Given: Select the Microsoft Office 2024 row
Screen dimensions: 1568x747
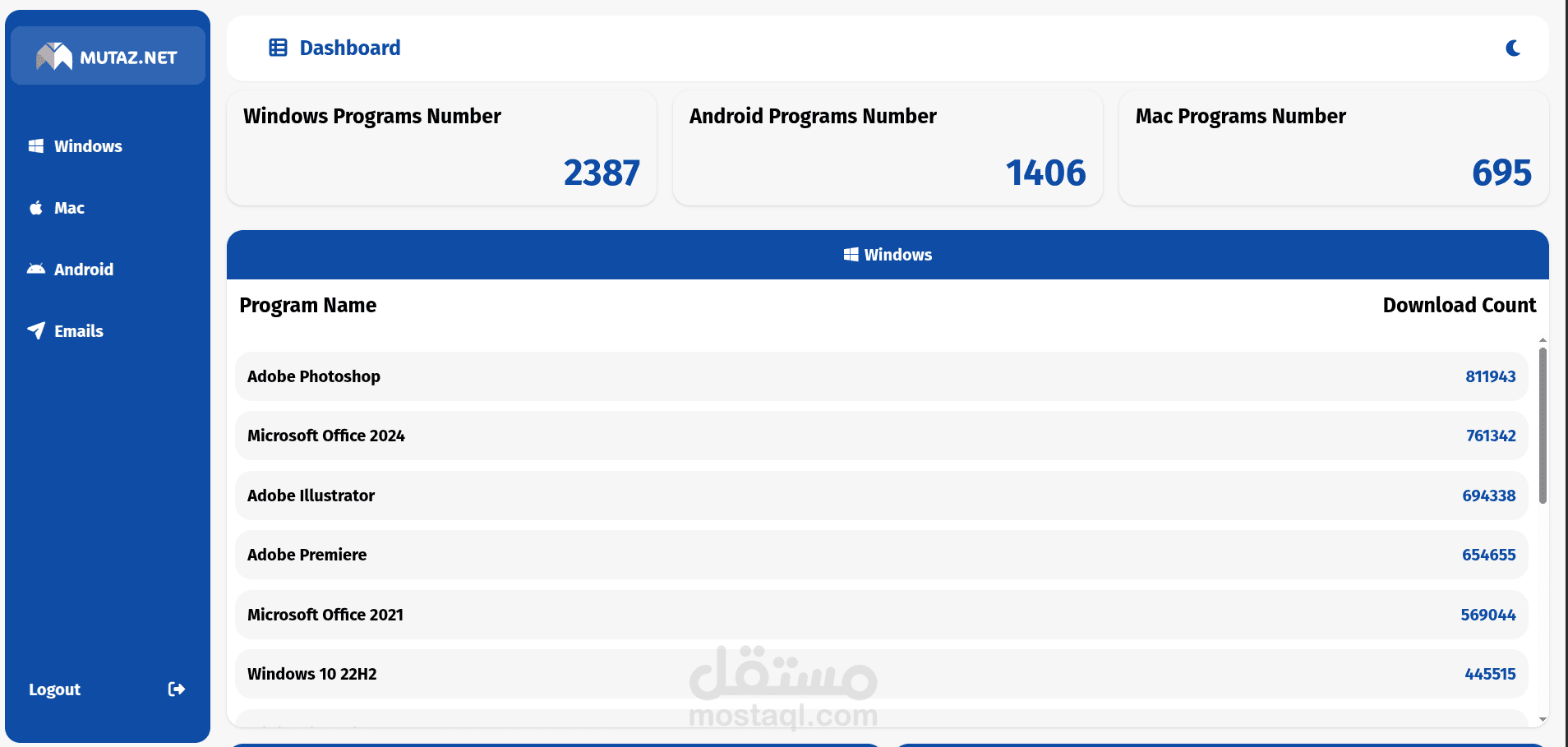Looking at the screenshot, I should (881, 436).
